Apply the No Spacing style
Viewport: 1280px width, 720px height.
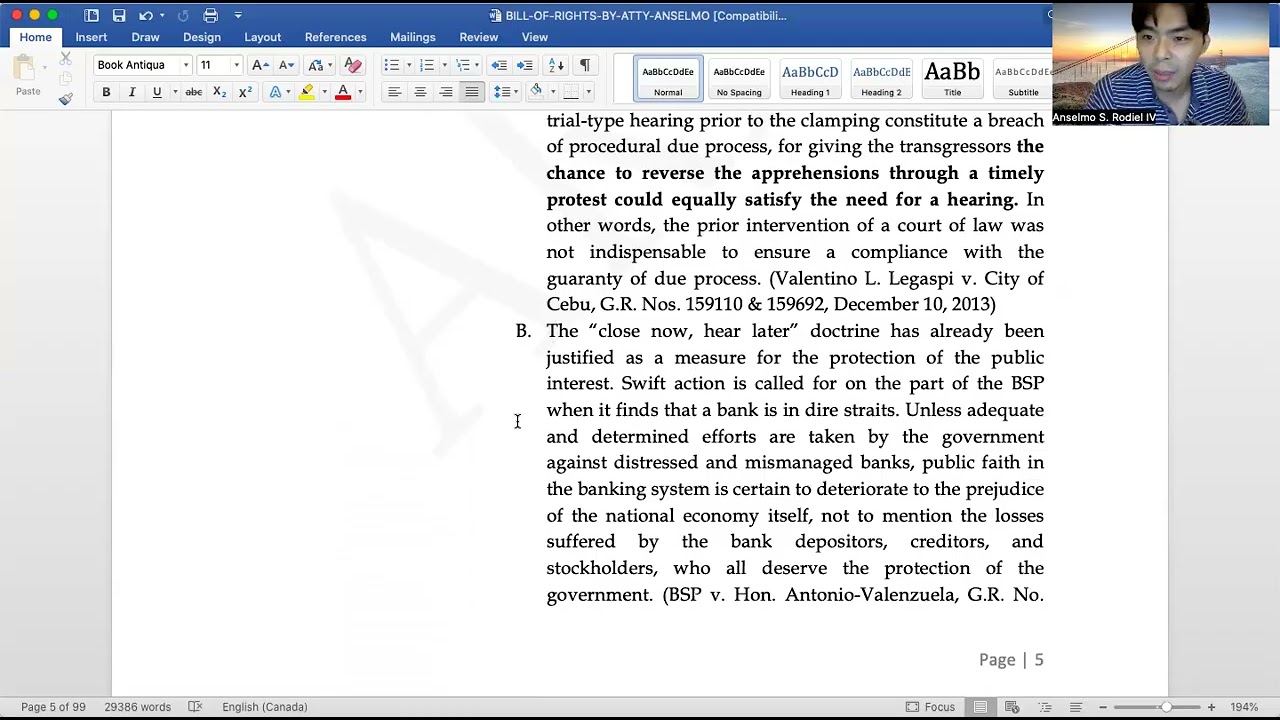click(x=739, y=78)
